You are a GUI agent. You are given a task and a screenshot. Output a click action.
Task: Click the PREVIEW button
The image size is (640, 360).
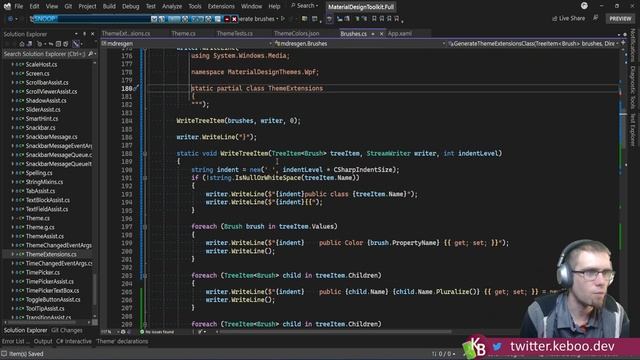tap(620, 19)
